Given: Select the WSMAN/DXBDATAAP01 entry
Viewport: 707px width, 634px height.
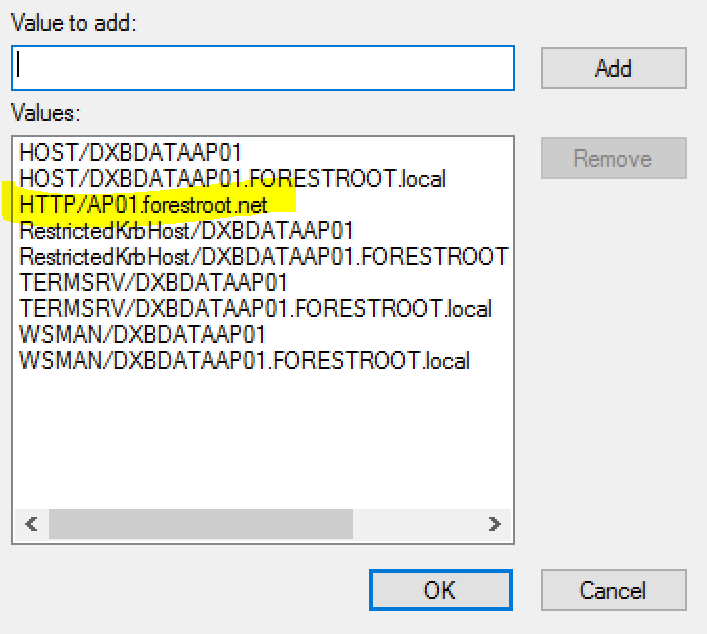Looking at the screenshot, I should [x=142, y=335].
